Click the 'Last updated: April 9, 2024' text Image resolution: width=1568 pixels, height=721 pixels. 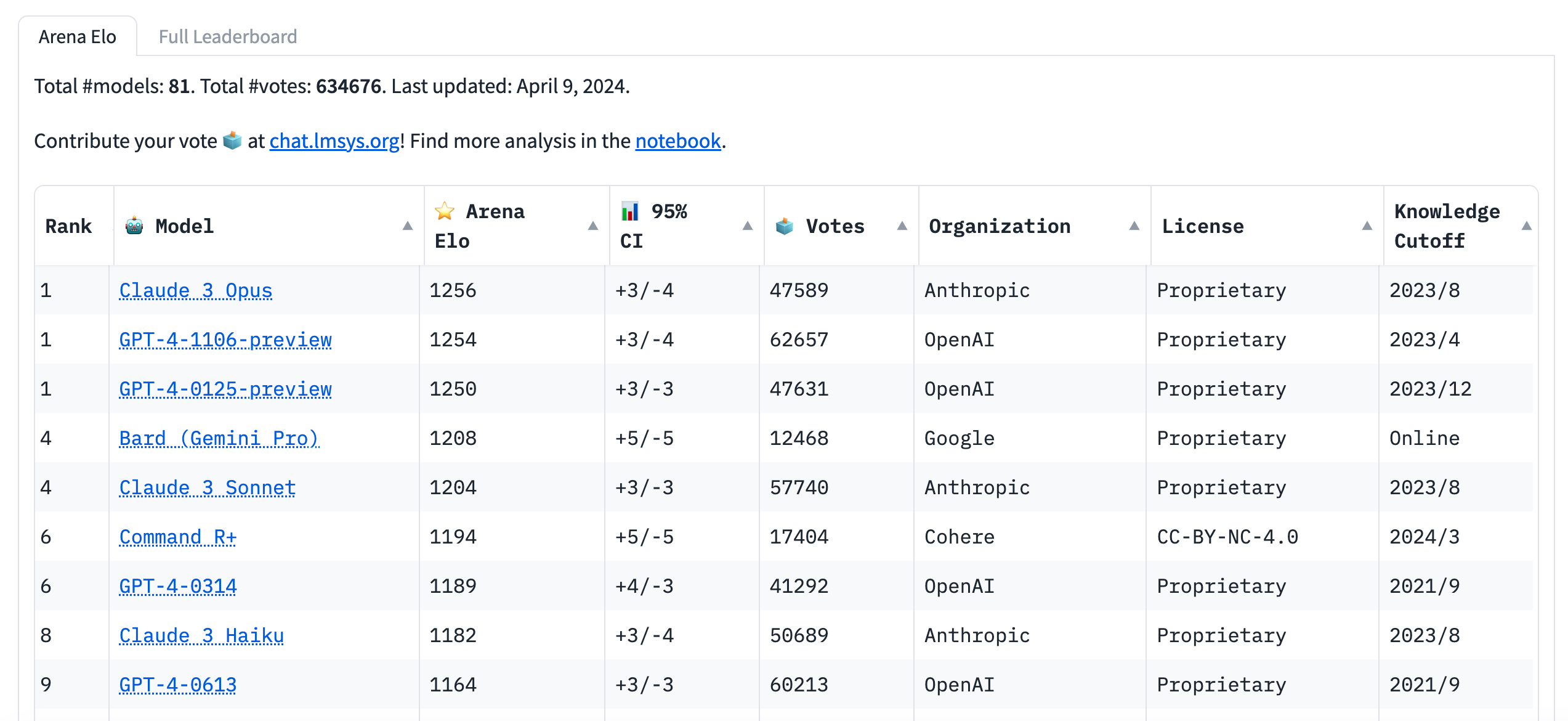tap(511, 86)
